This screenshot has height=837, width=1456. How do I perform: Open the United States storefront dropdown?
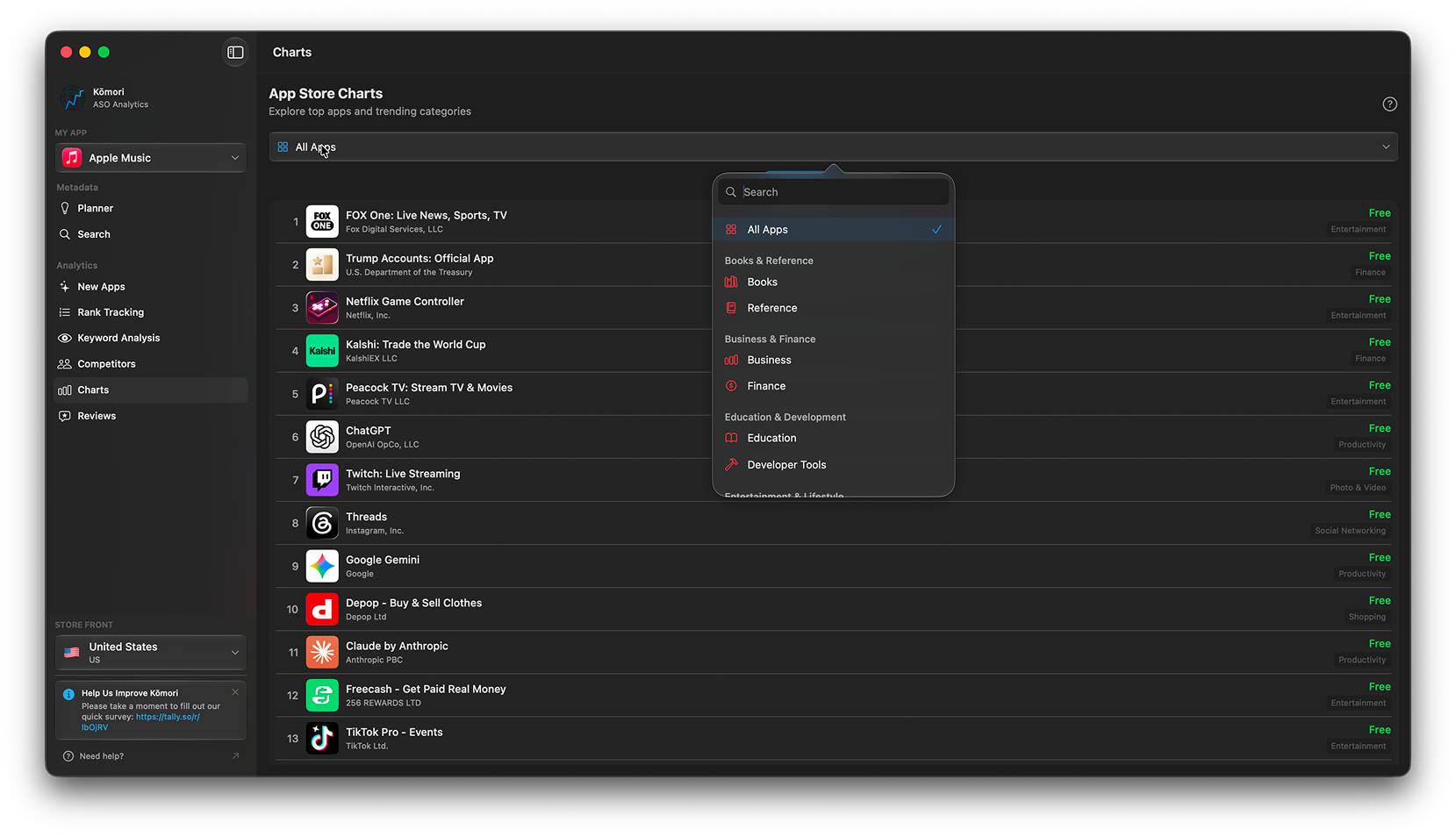pyautogui.click(x=151, y=653)
